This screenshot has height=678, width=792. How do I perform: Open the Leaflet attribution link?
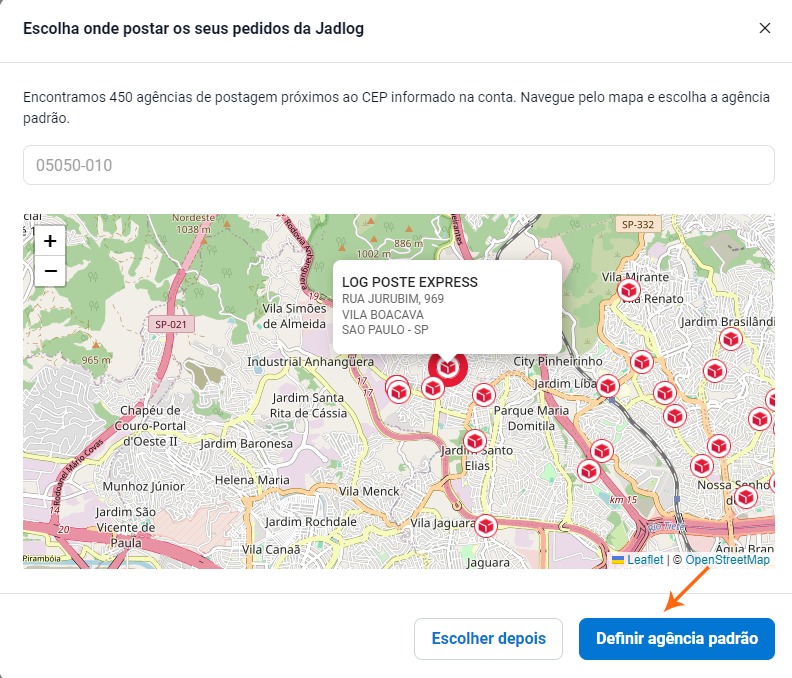645,560
